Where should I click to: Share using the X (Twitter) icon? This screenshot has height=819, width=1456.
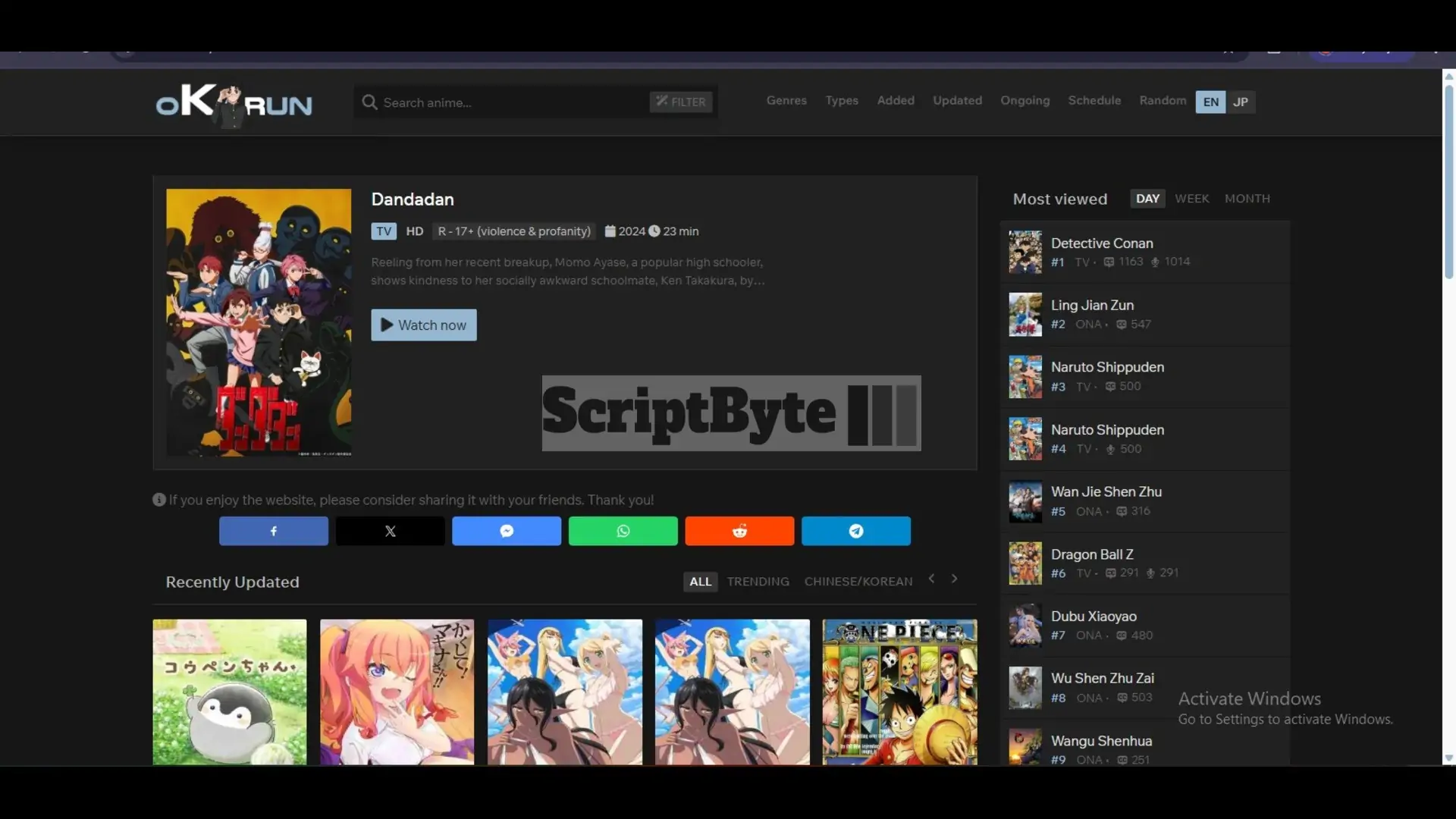[390, 531]
